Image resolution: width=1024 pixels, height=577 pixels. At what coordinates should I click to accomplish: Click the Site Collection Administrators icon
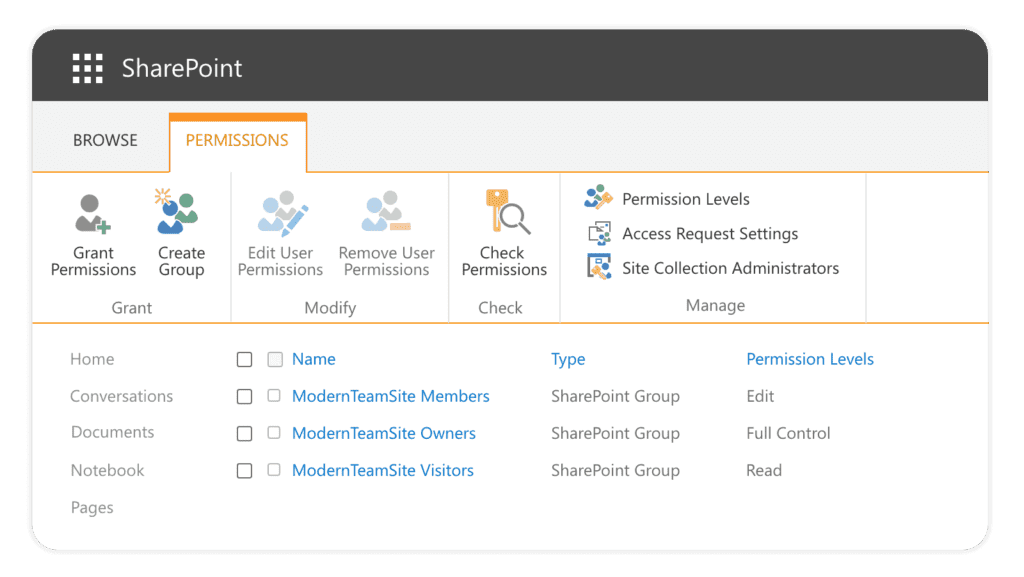coord(599,266)
